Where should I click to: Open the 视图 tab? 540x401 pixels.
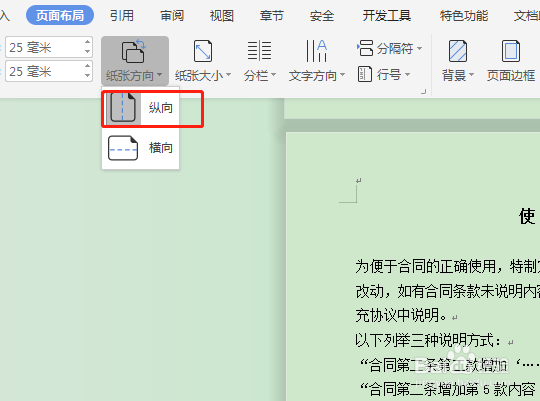pos(222,16)
